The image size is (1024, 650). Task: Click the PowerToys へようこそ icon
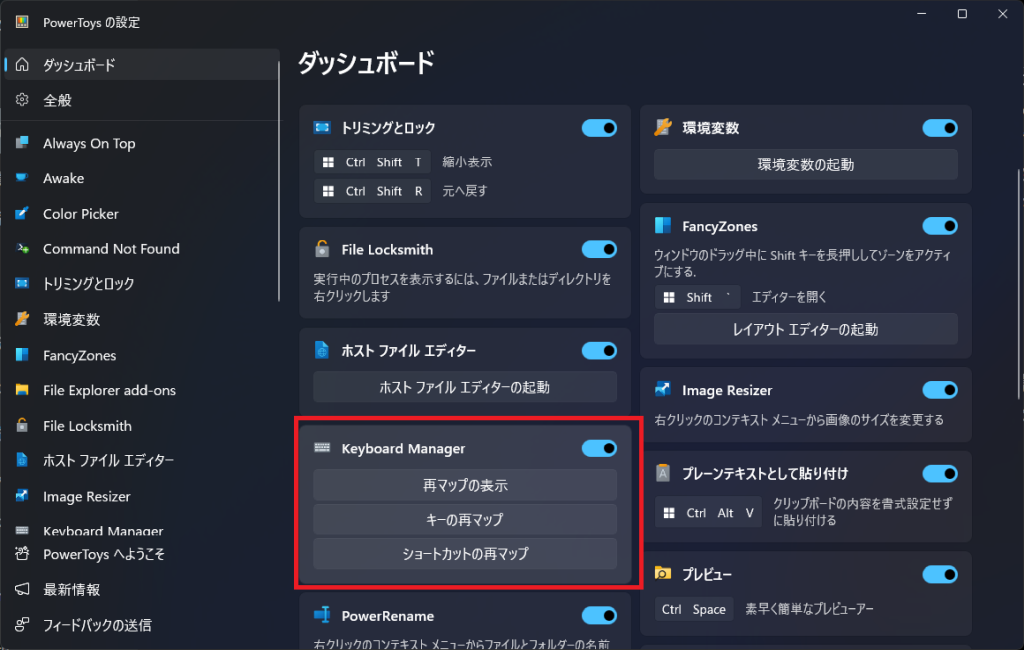coord(22,554)
